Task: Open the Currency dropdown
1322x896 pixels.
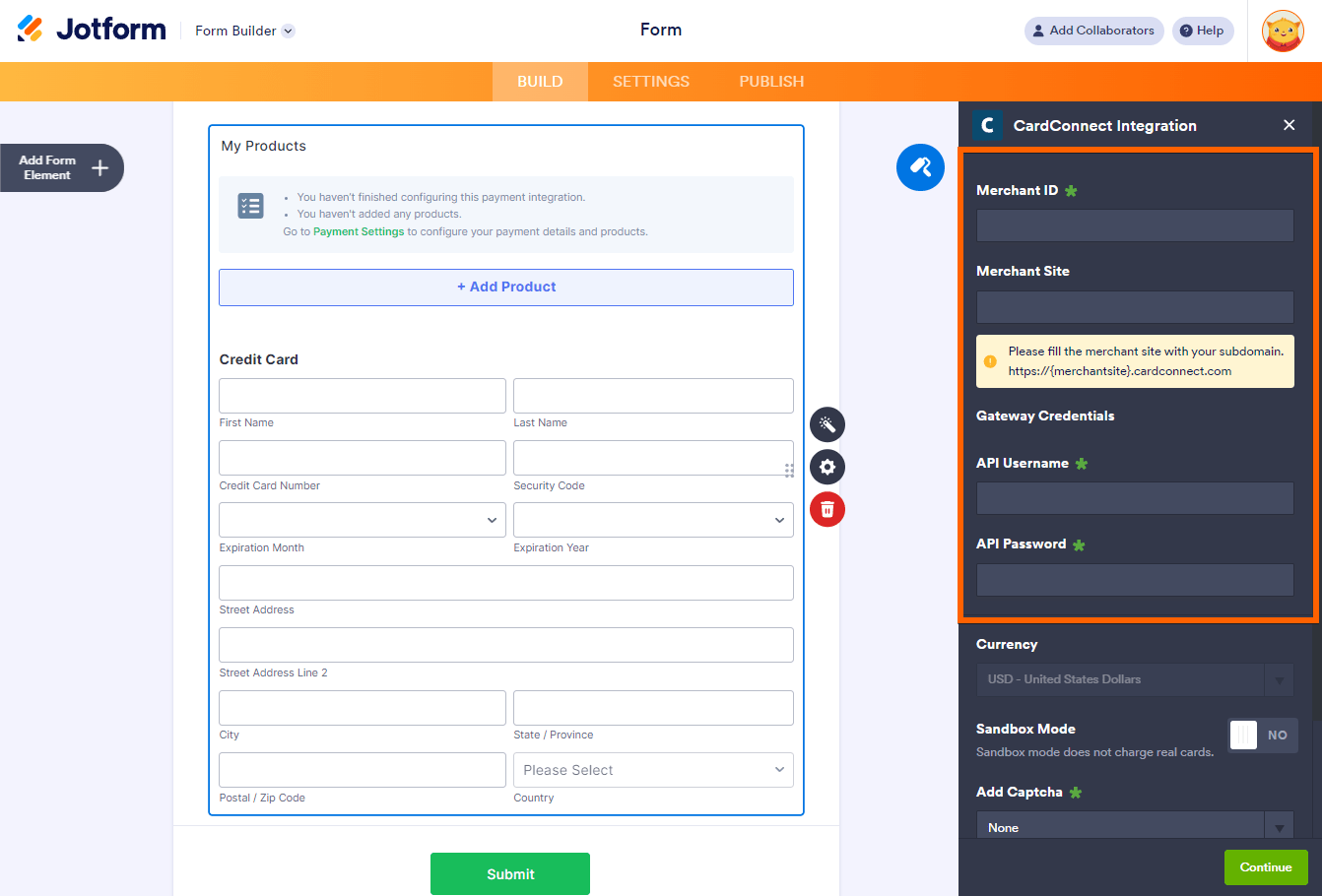Action: 1135,679
